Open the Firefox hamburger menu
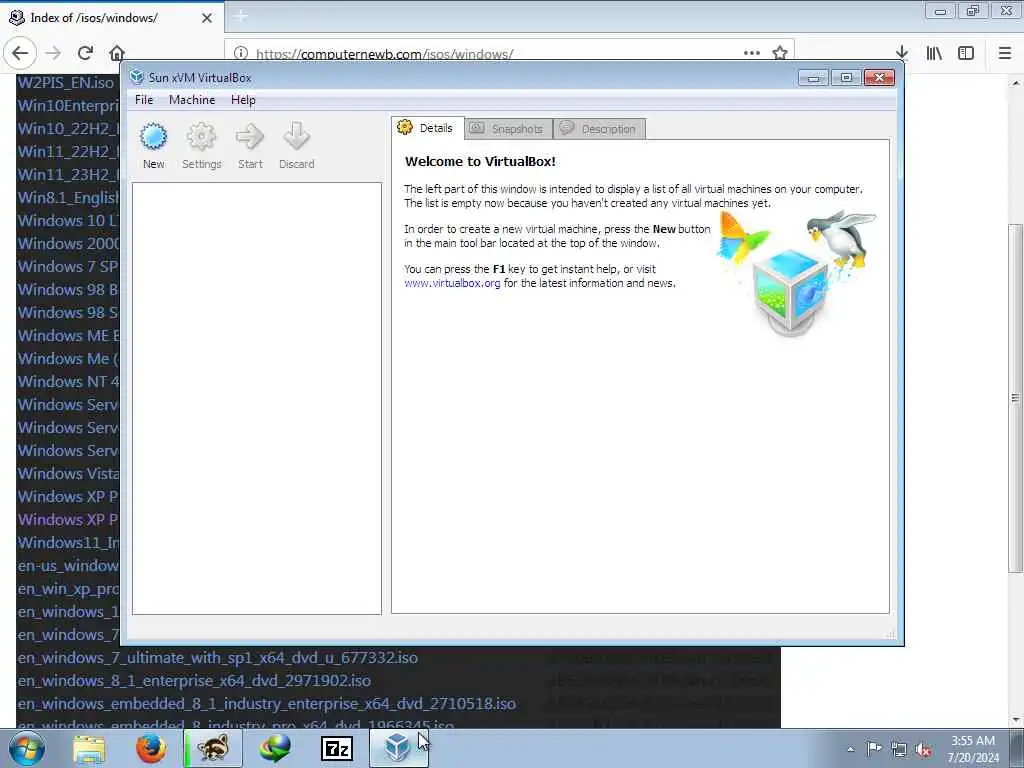This screenshot has width=1024, height=768. pos(1005,53)
